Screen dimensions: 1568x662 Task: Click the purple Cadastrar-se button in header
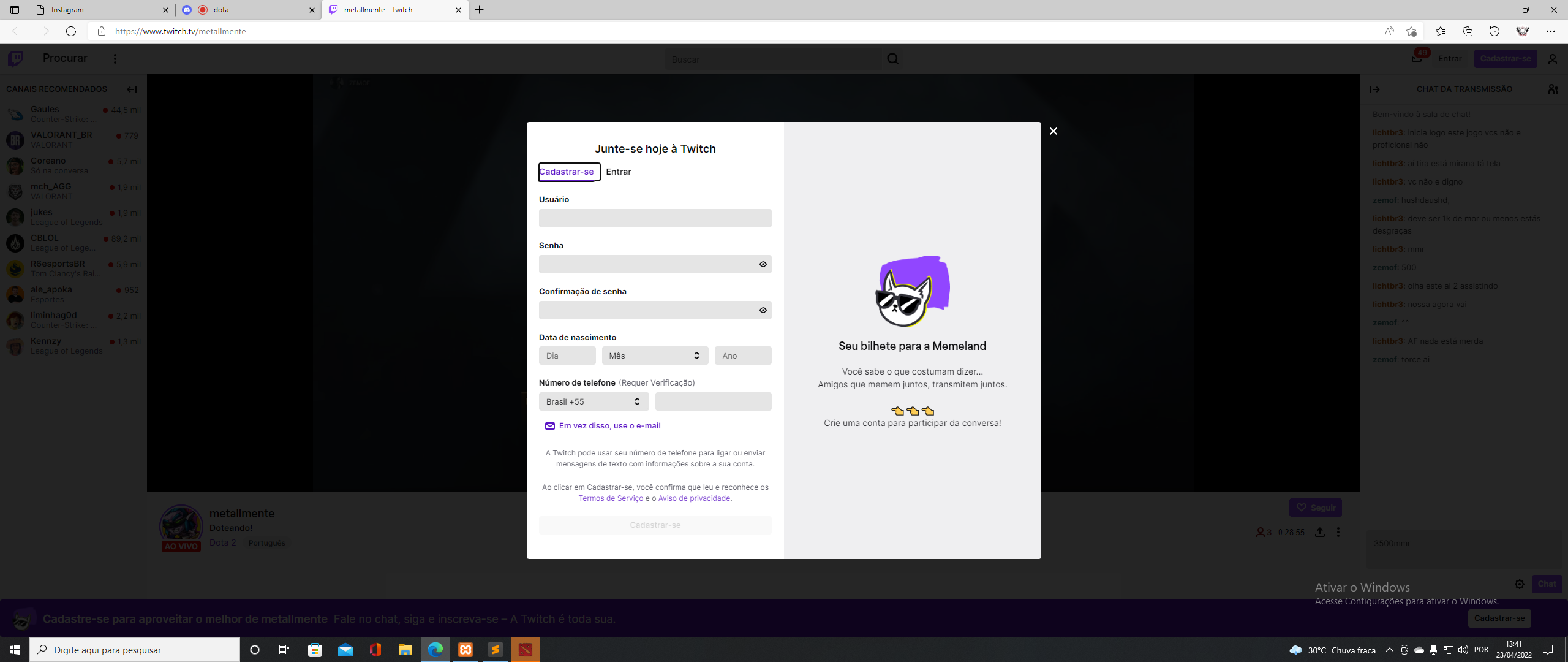click(x=1506, y=59)
